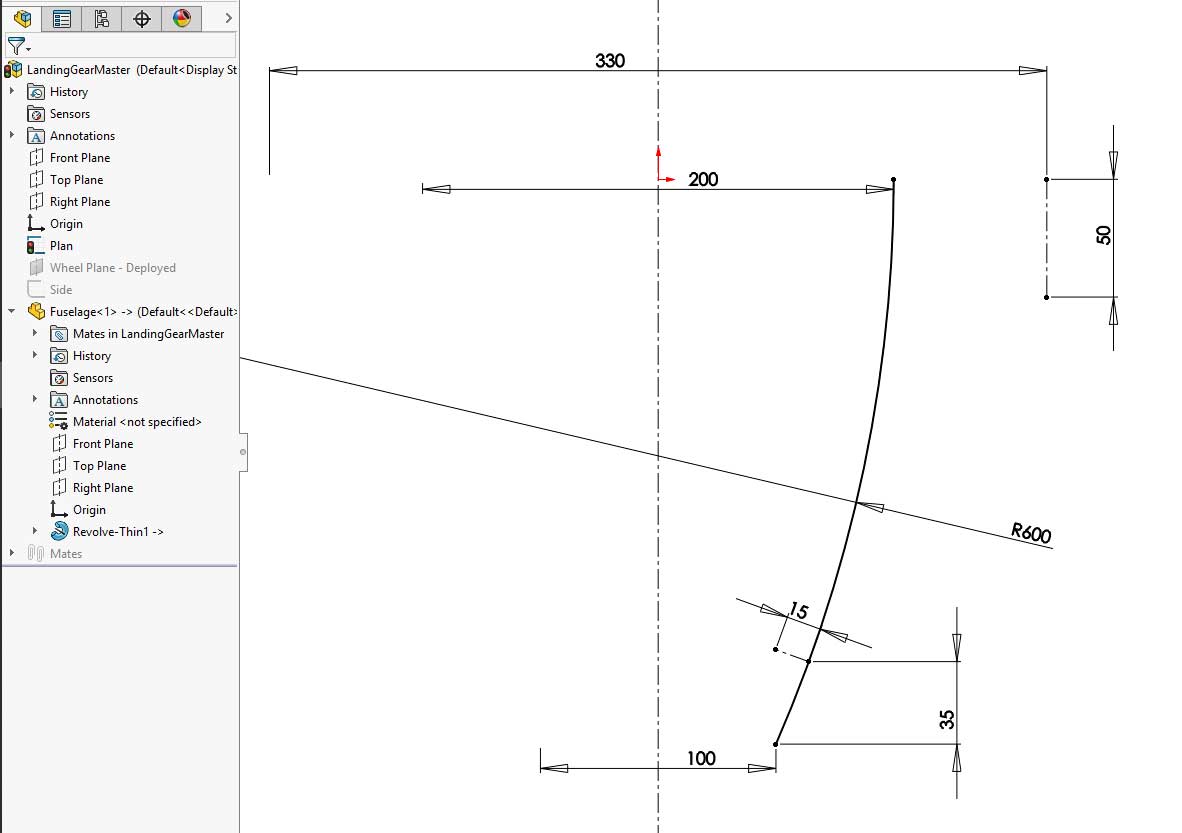Image resolution: width=1182 pixels, height=833 pixels.
Task: Show more manager tabs with the right chevron
Action: point(228,18)
